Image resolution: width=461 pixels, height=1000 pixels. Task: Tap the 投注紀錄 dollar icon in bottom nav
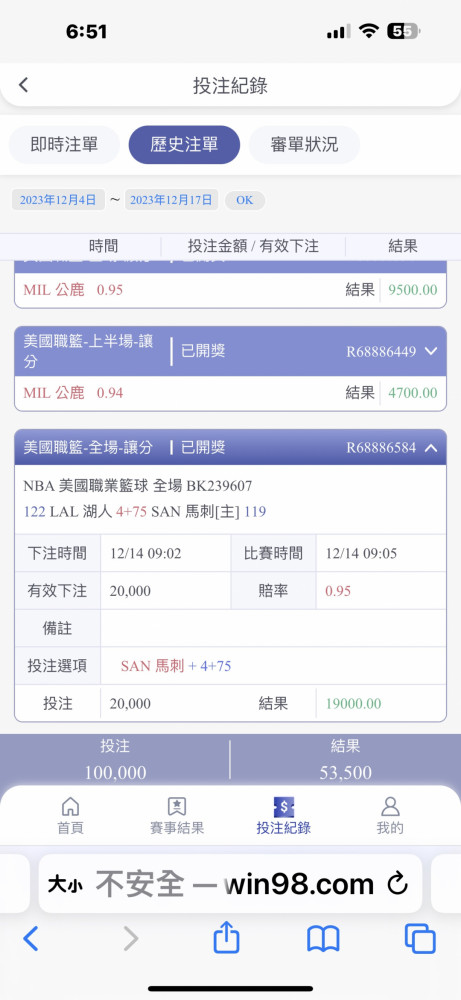point(283,807)
